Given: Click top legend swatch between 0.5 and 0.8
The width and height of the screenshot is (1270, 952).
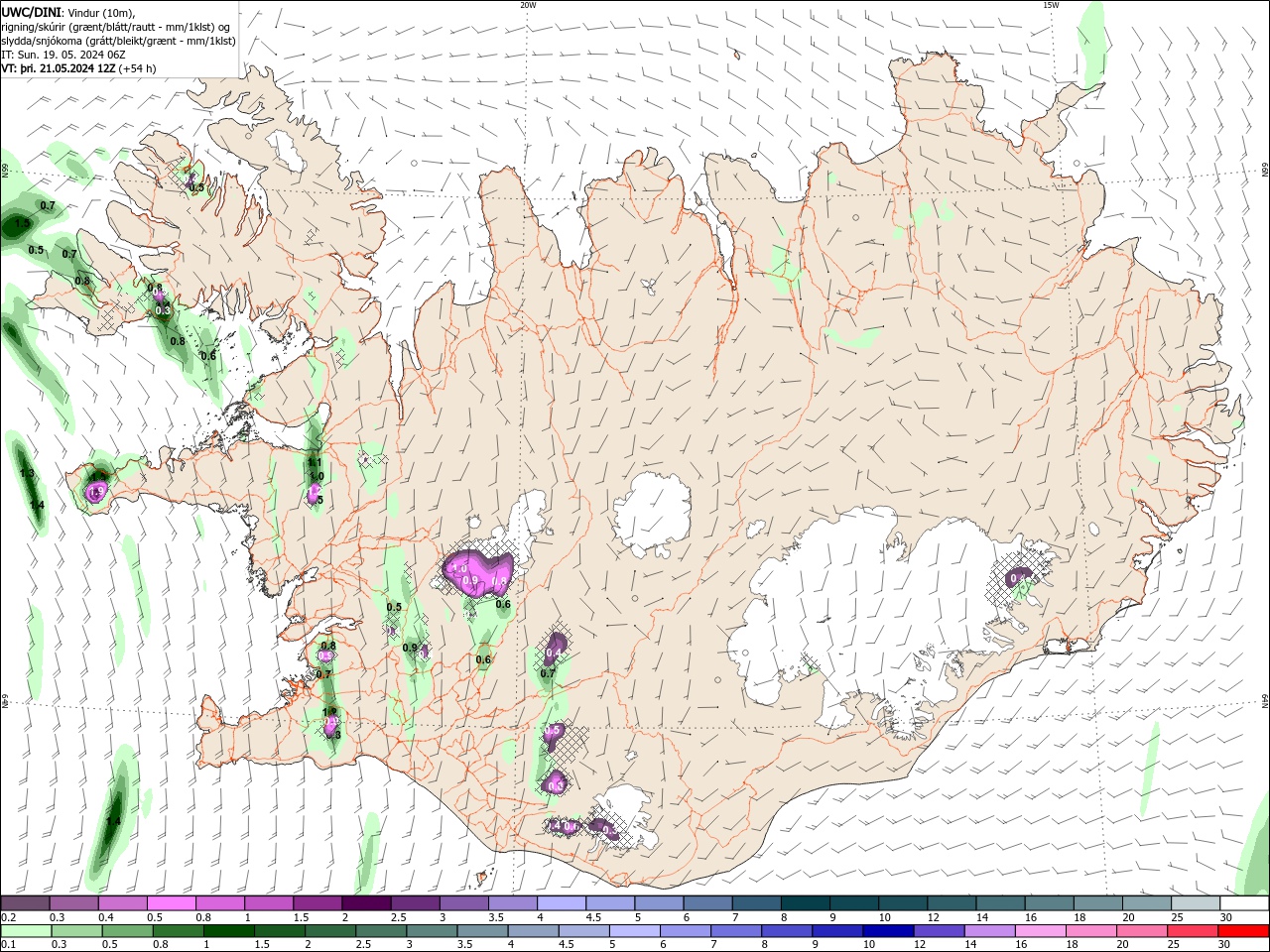Looking at the screenshot, I should [171, 903].
